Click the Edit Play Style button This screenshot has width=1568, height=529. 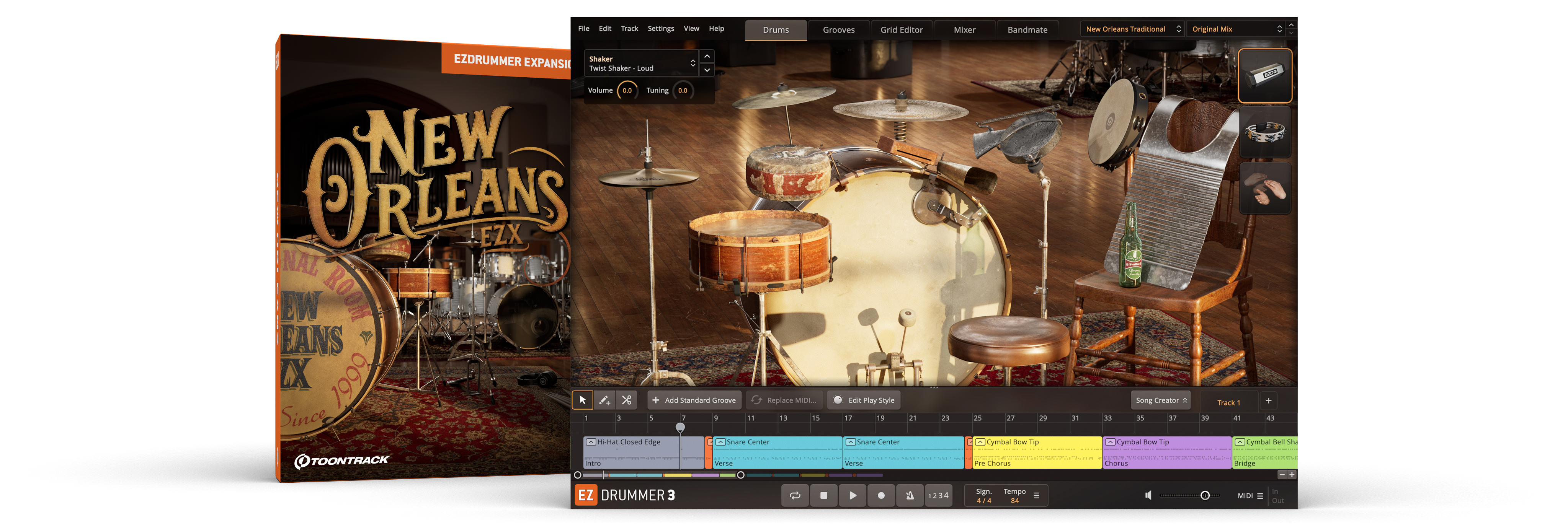(x=864, y=400)
